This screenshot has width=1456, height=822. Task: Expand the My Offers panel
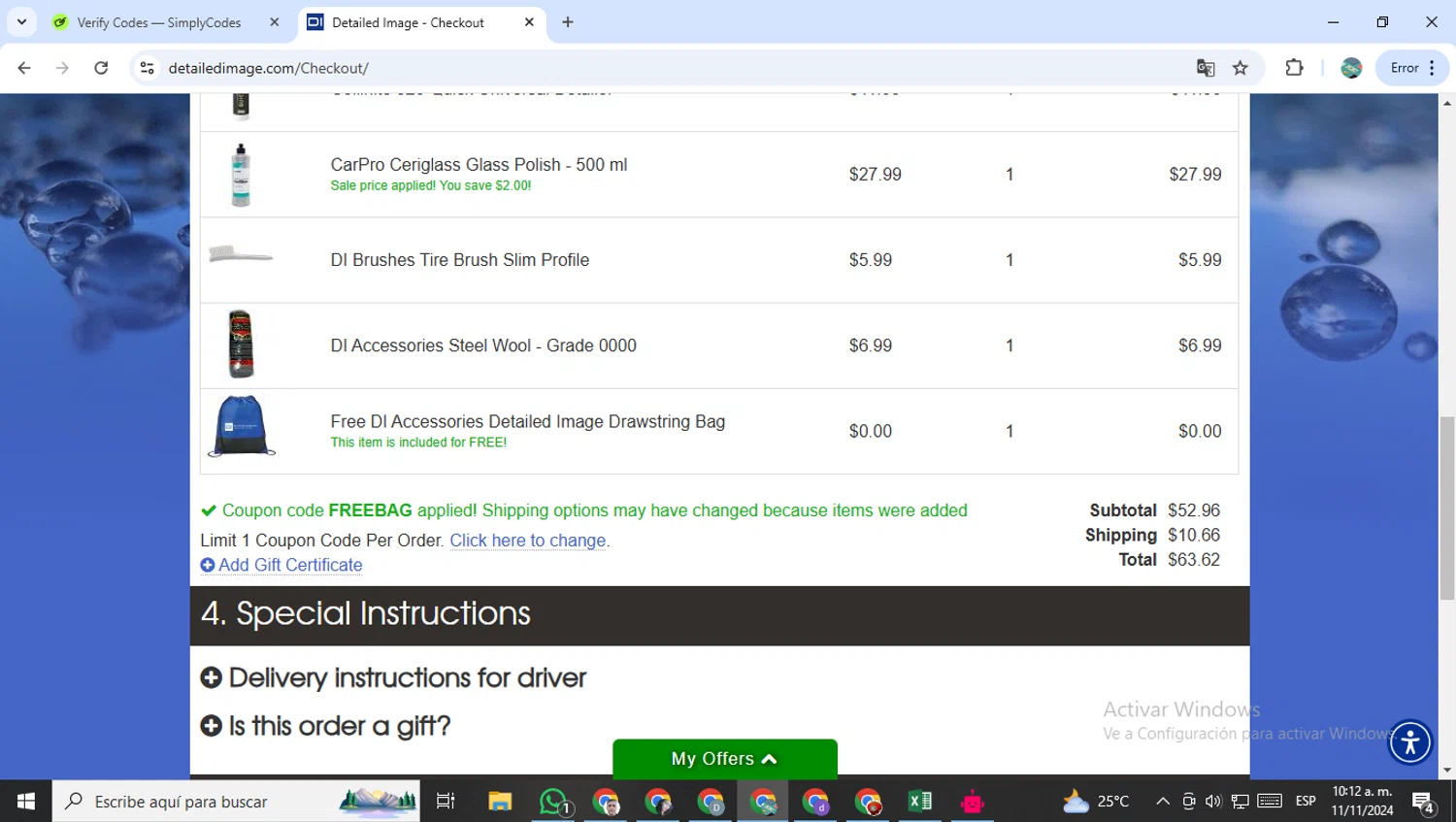pyautogui.click(x=724, y=759)
